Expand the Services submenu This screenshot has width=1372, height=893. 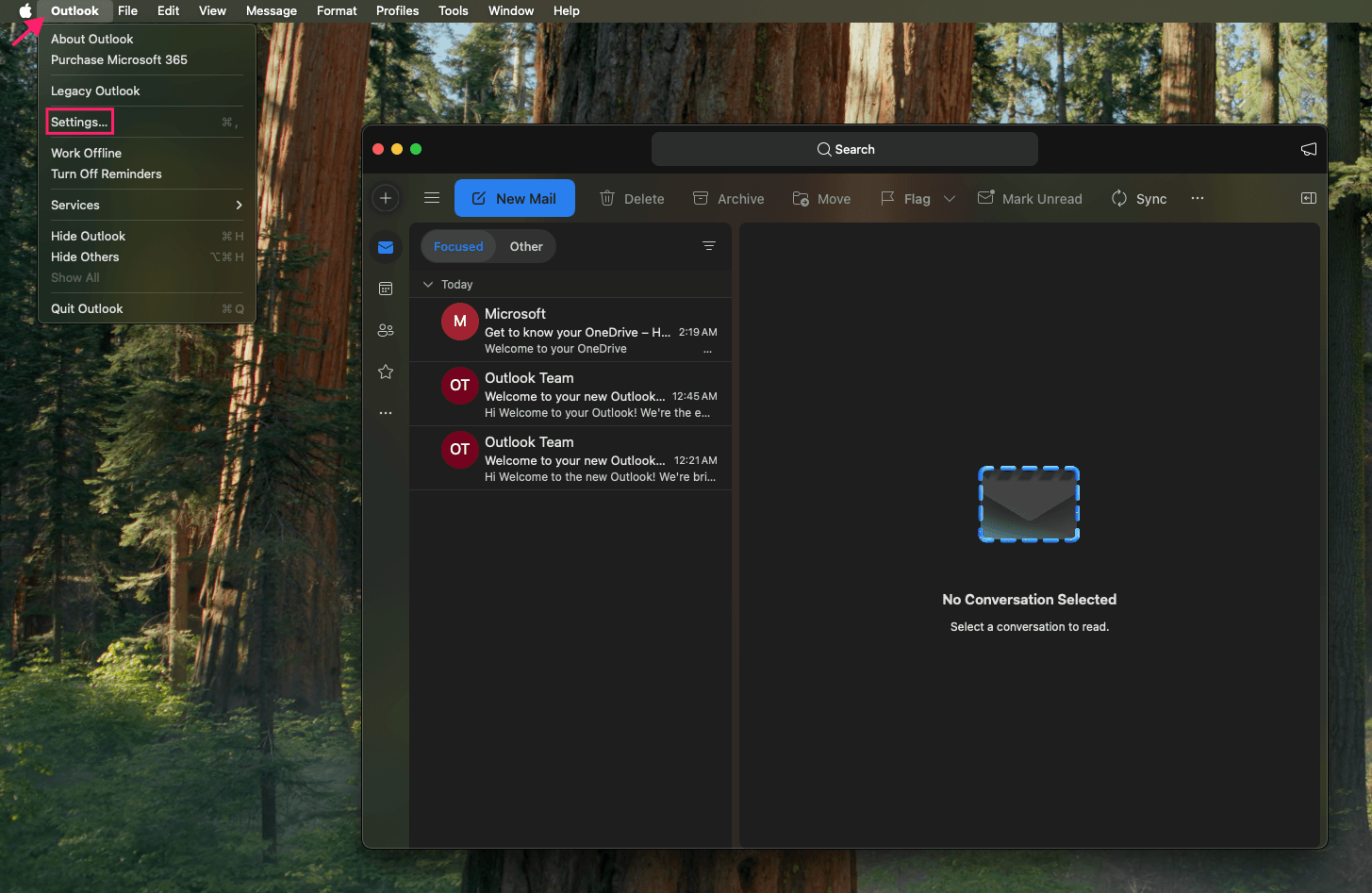click(147, 205)
